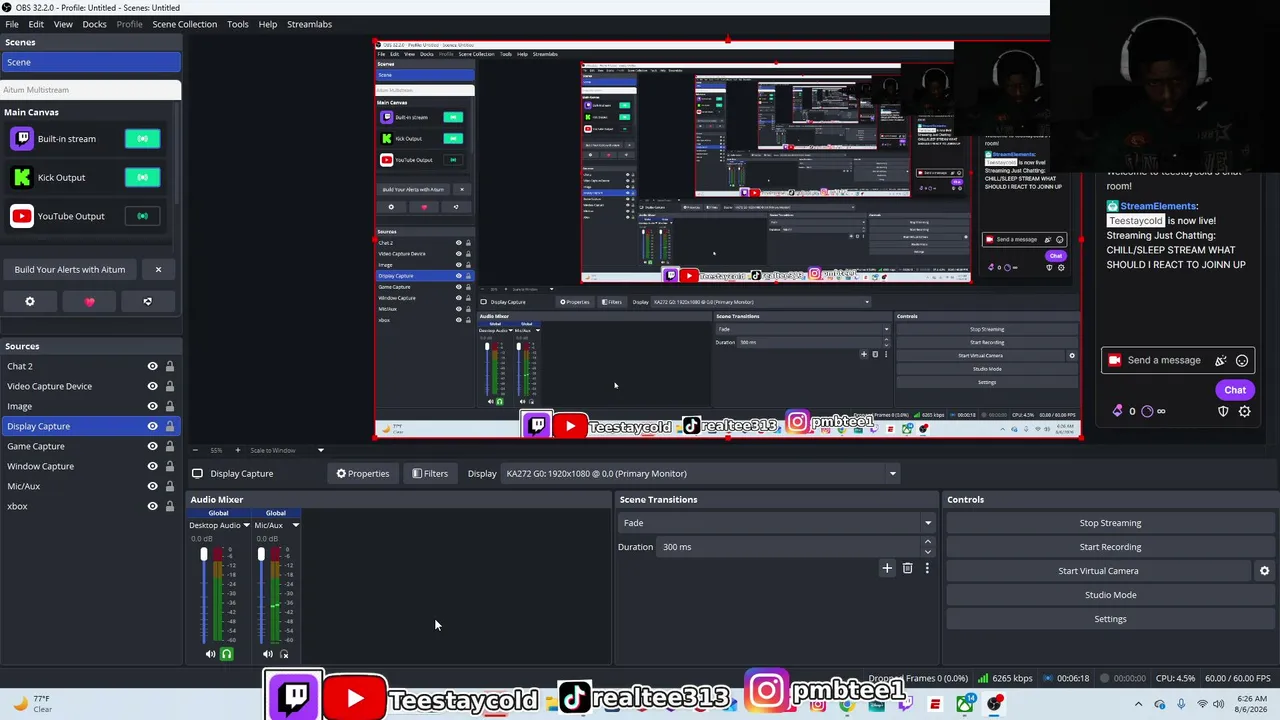Image resolution: width=1280 pixels, height=720 pixels.
Task: Open the Xbox app in the taskbar
Action: (x=965, y=705)
